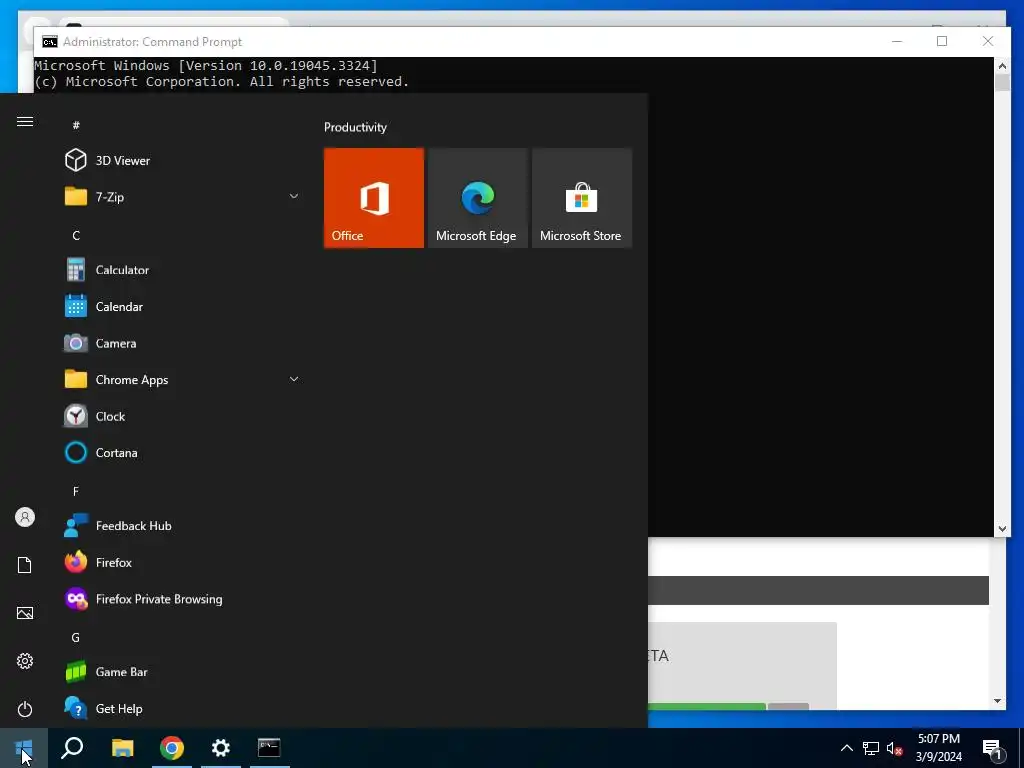Launch the Camera app
This screenshot has height=768, width=1024.
pos(181,343)
